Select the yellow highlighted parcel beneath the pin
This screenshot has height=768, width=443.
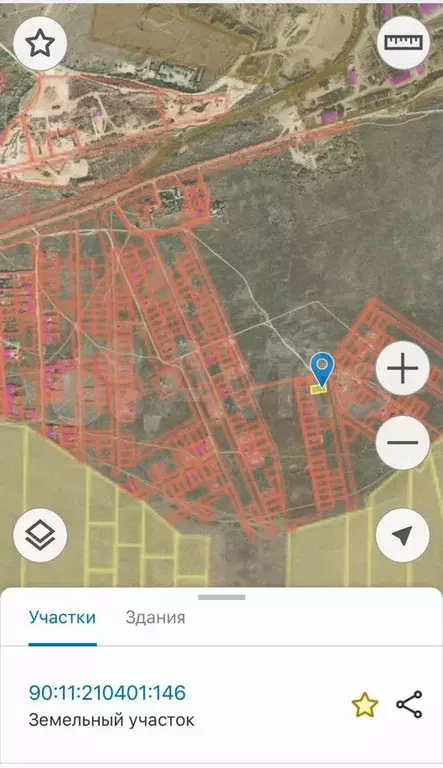coord(319,389)
